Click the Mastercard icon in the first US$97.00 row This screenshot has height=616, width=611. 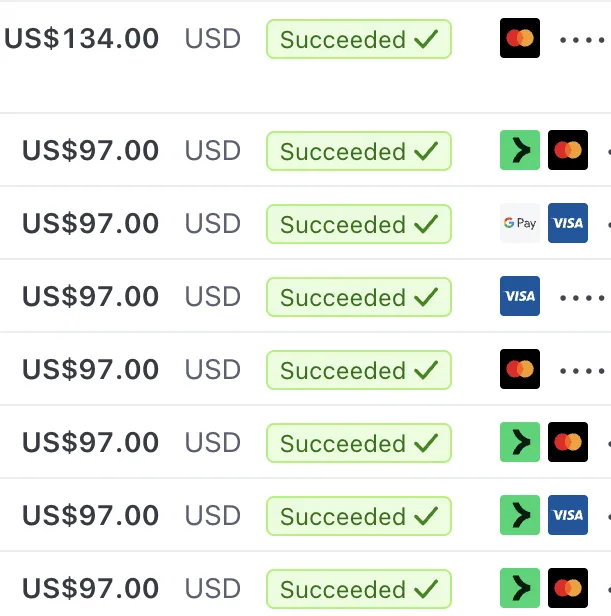568,150
